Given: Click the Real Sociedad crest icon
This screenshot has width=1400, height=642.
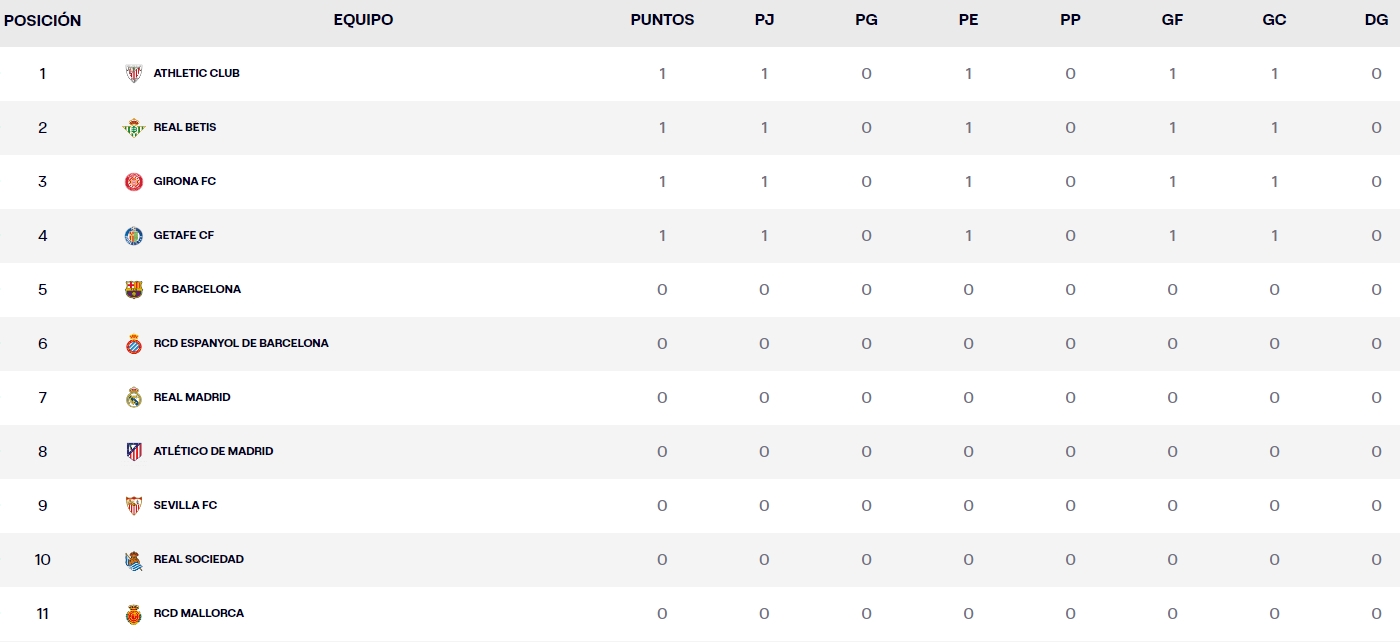Looking at the screenshot, I should [x=134, y=559].
